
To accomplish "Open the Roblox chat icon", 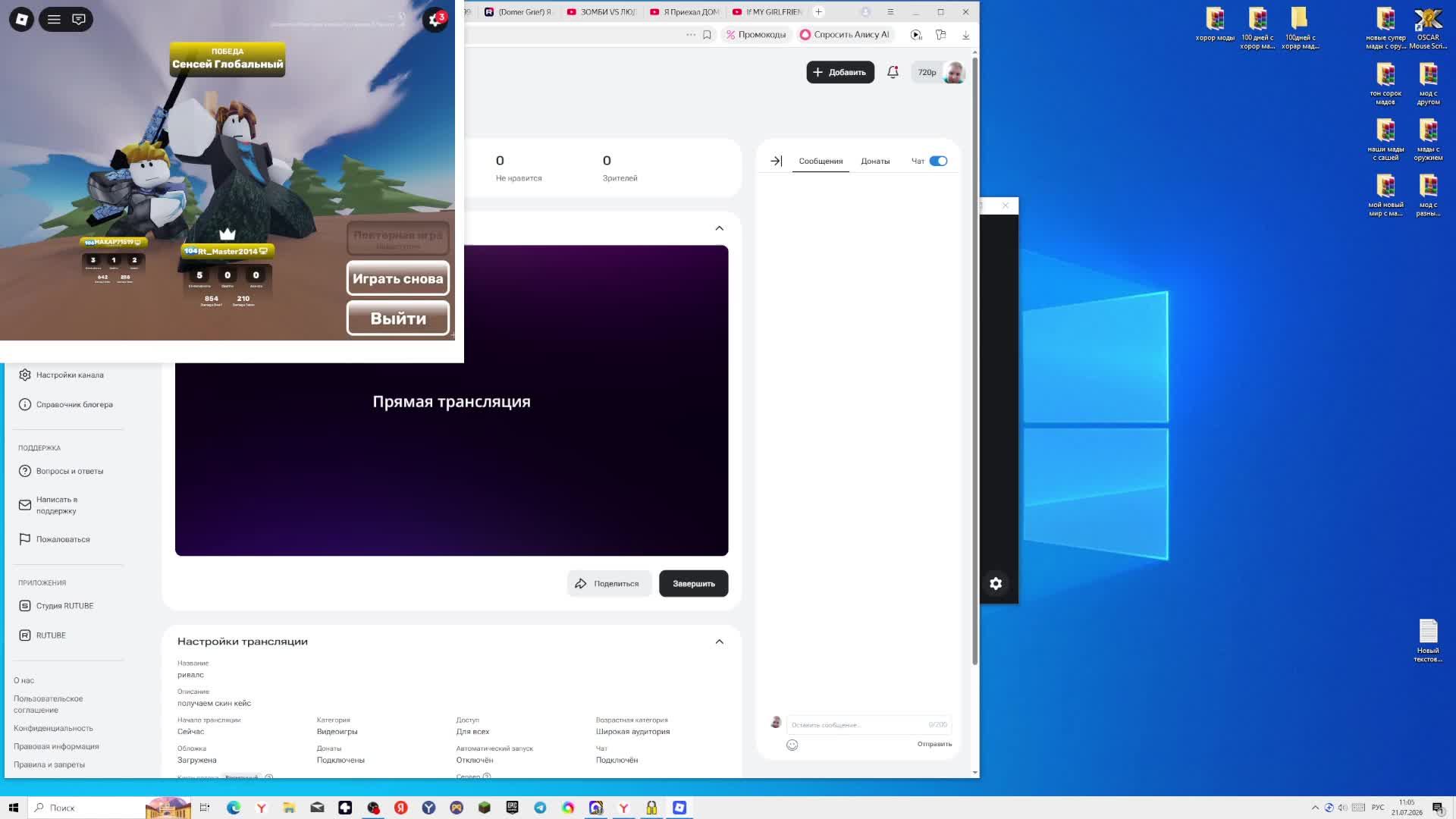I will point(79,20).
